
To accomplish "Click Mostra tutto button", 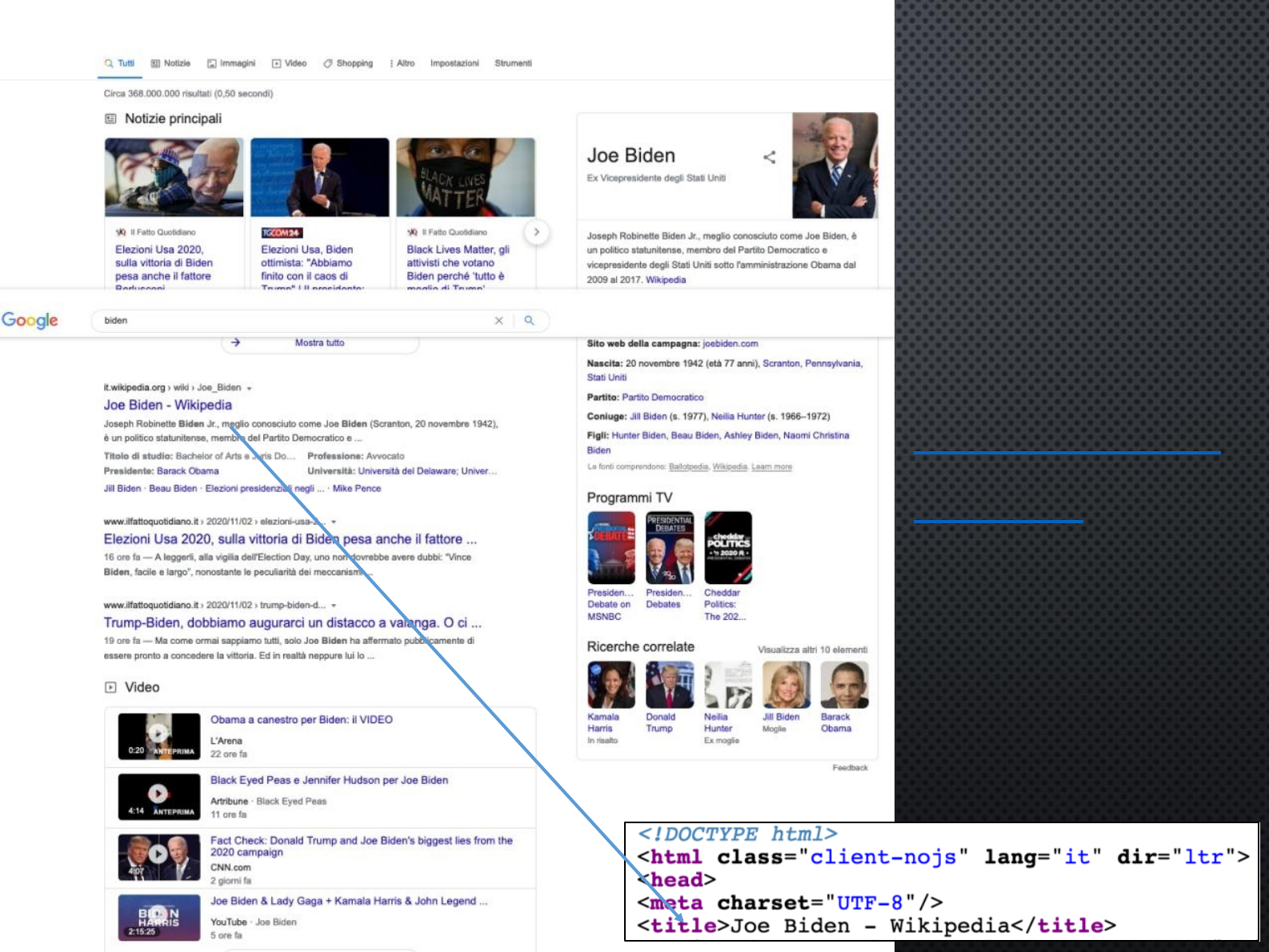I will (x=319, y=342).
